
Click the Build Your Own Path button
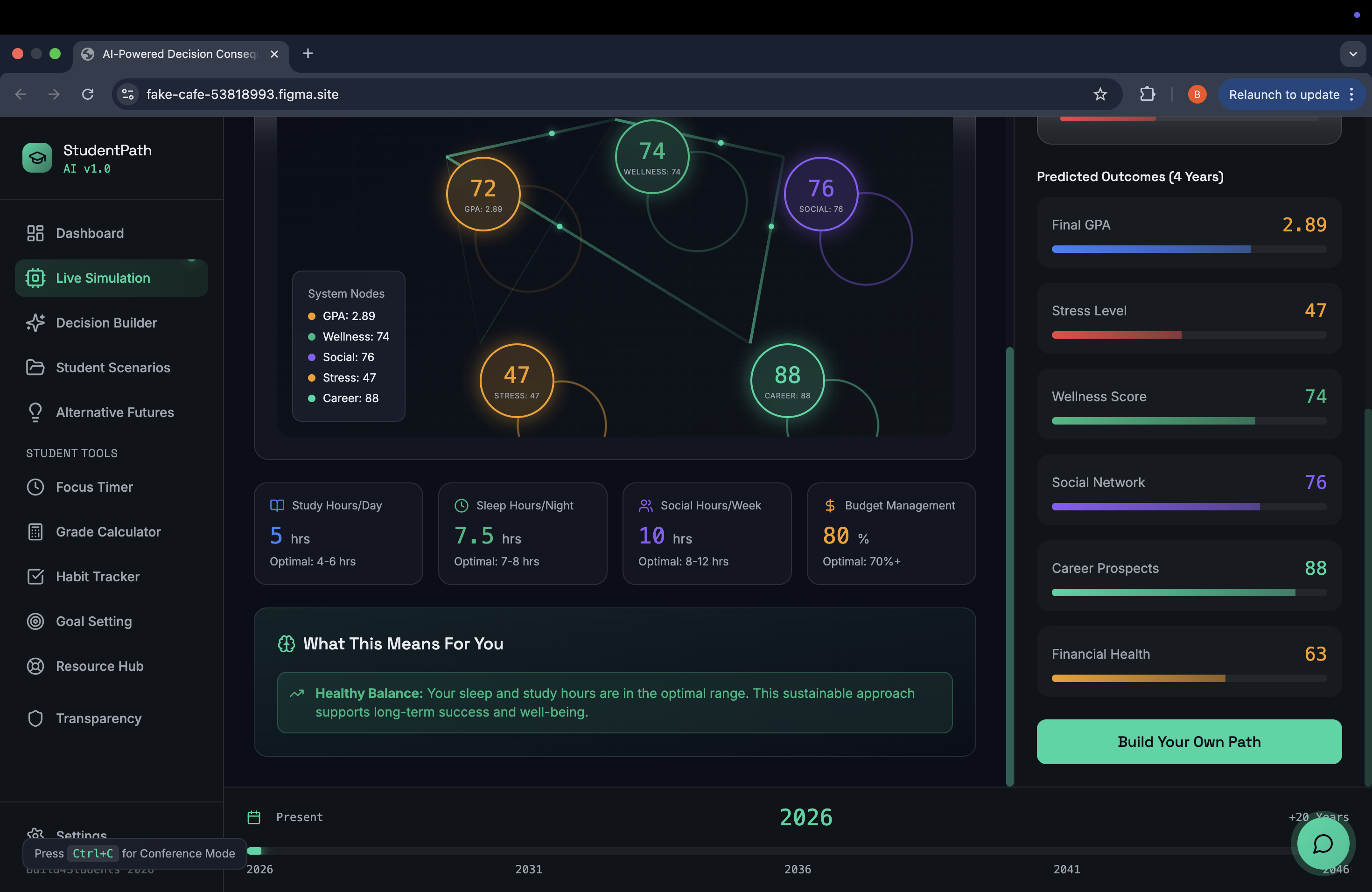(x=1189, y=742)
